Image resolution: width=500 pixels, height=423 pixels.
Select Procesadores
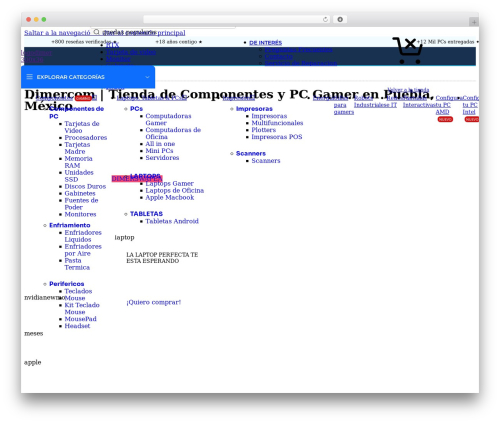pos(86,137)
